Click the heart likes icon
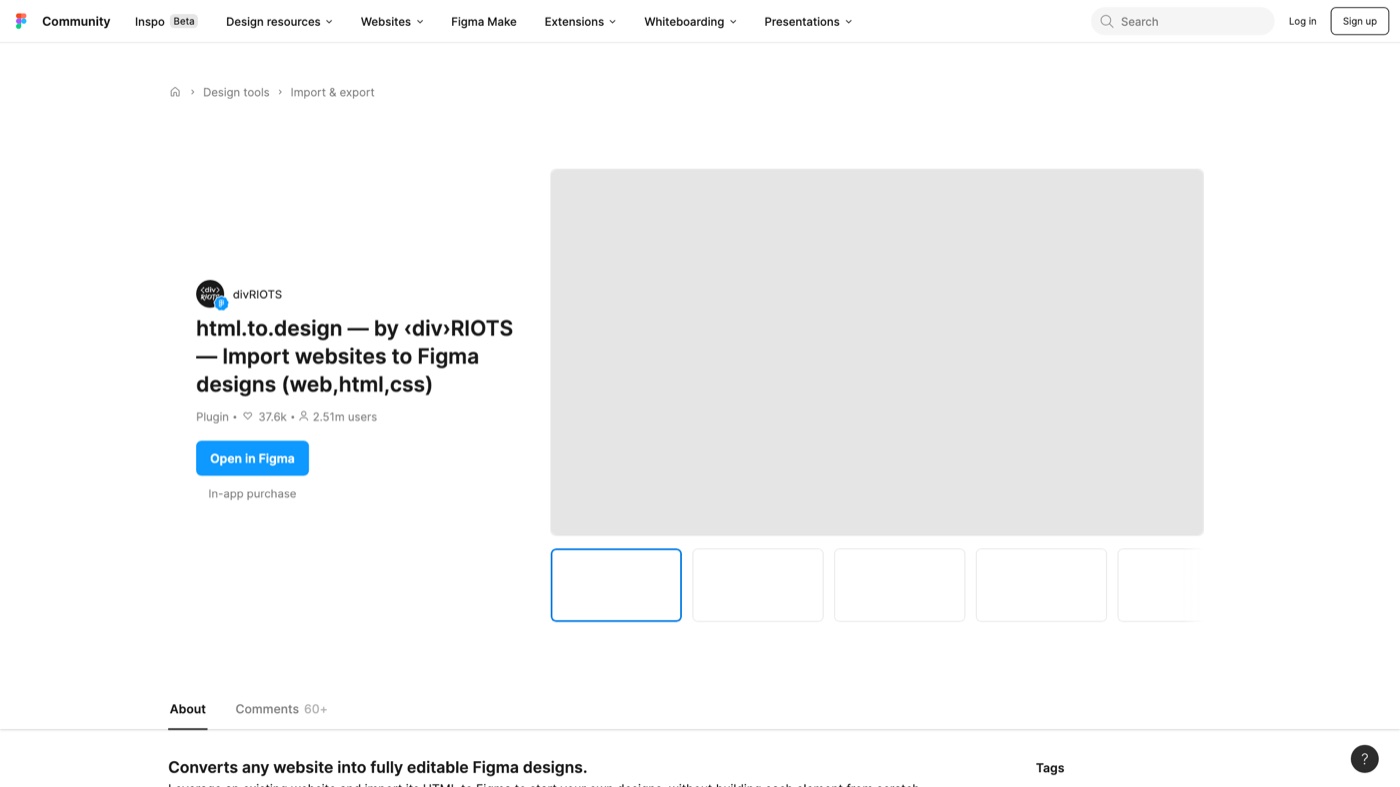Image resolution: width=1400 pixels, height=787 pixels. click(x=248, y=416)
